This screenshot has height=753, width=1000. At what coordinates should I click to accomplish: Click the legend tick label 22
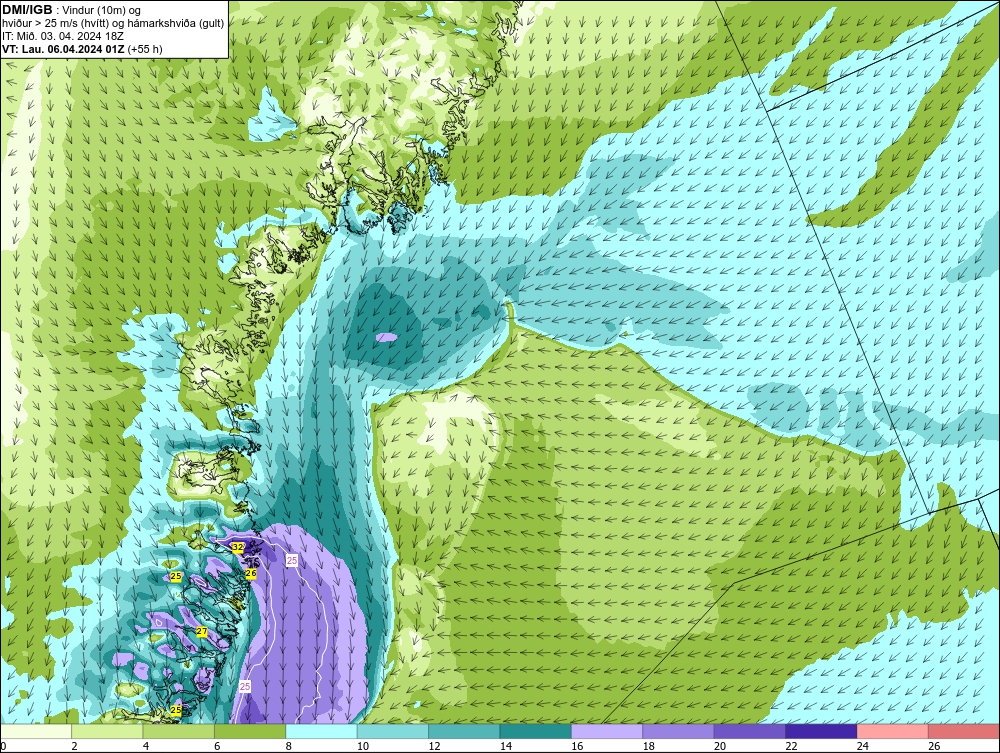tap(791, 746)
